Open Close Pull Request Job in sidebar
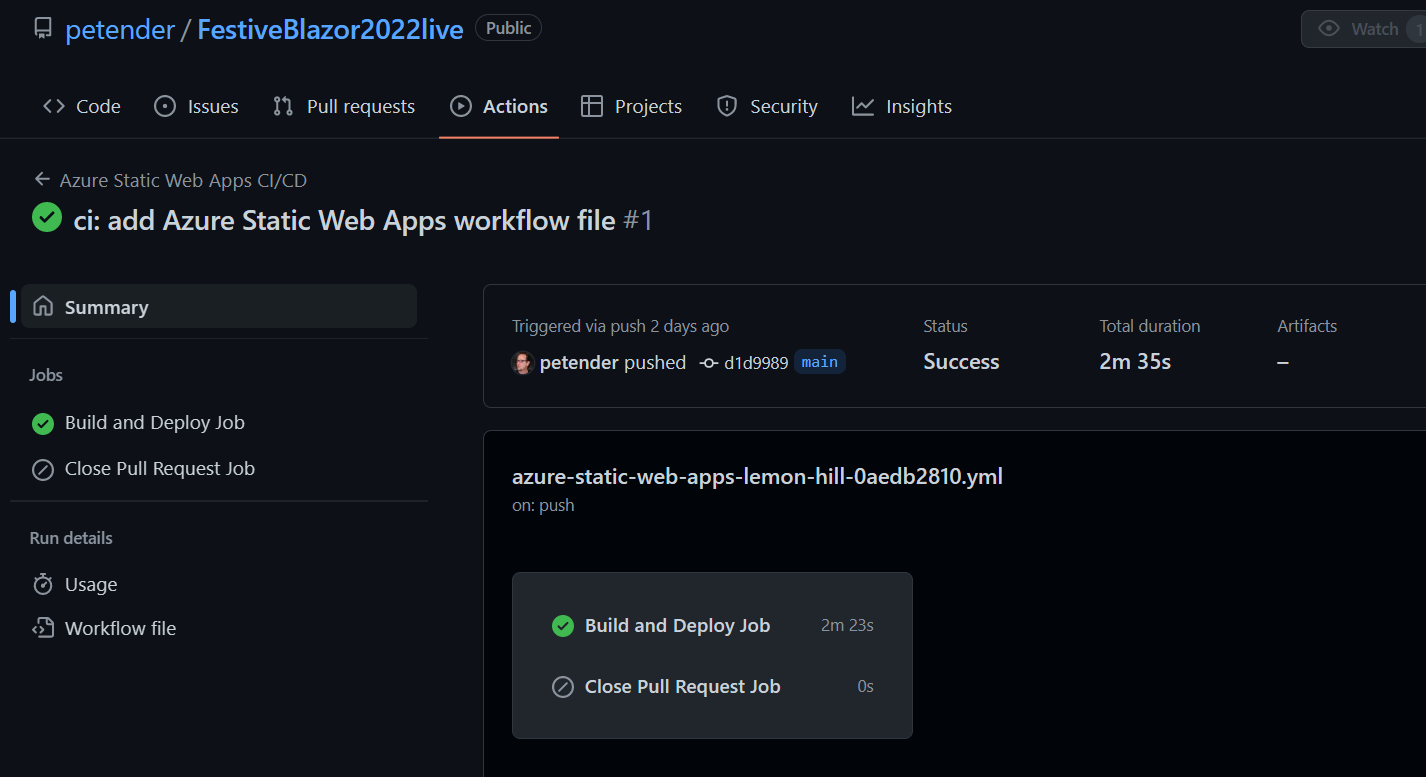Image resolution: width=1426 pixels, height=777 pixels. [159, 469]
